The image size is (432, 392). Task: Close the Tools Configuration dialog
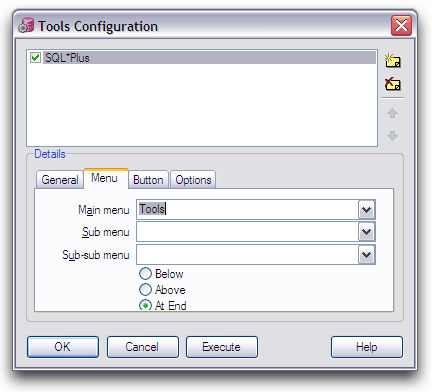[401, 25]
